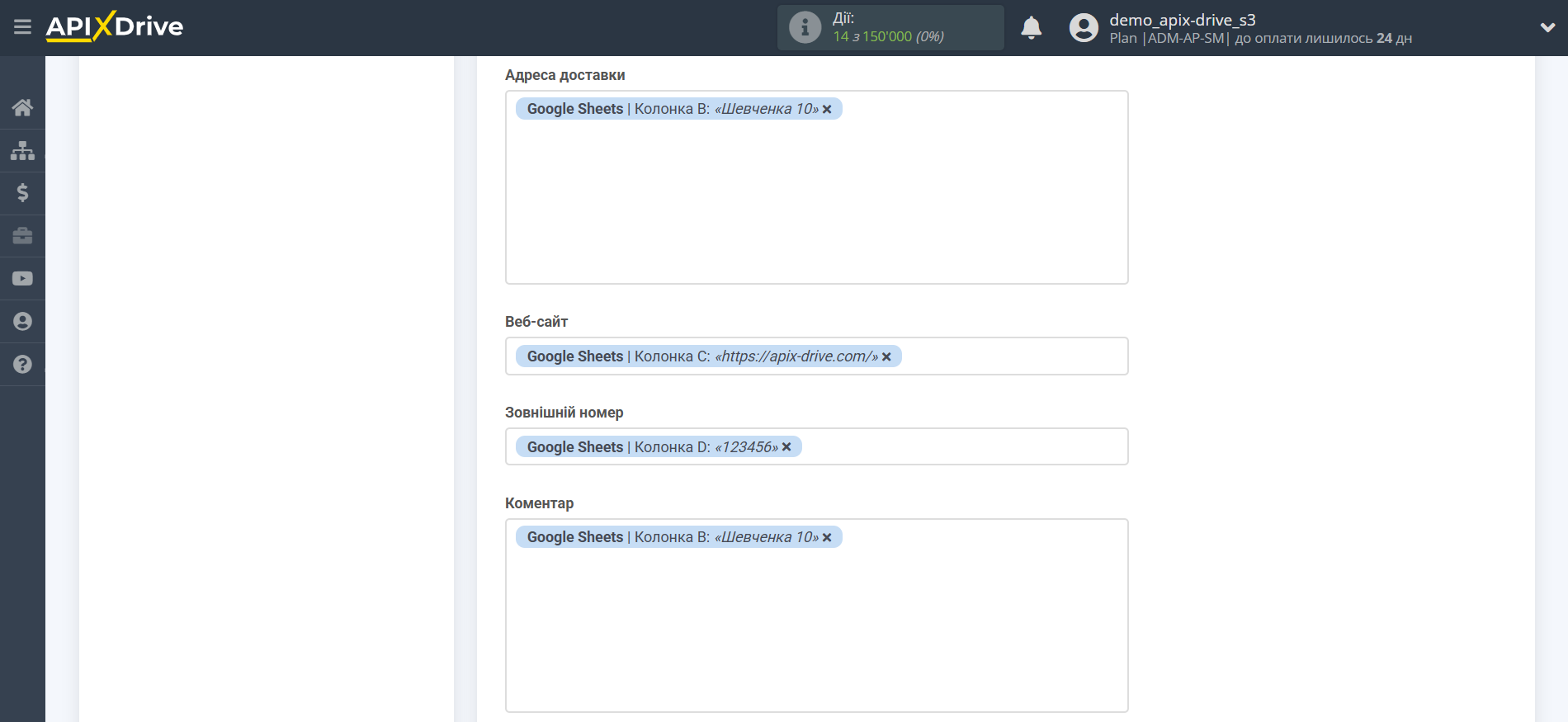Select the Google Sheets tag in Зовнішній номер

coord(659,446)
